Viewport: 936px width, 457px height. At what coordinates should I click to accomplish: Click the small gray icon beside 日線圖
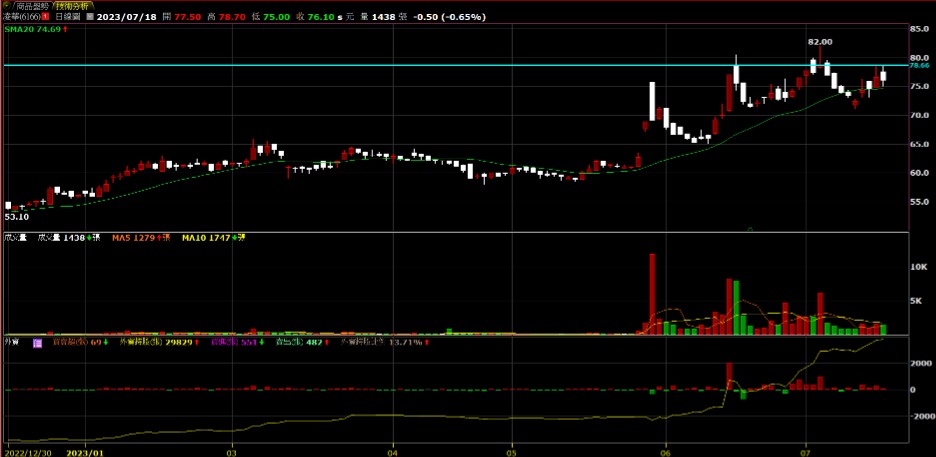(91, 18)
